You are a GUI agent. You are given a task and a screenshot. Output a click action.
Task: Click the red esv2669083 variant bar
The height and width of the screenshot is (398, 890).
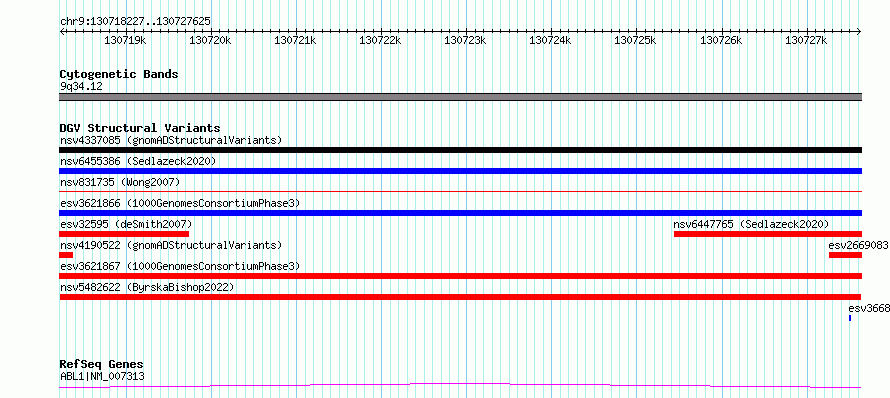click(845, 255)
